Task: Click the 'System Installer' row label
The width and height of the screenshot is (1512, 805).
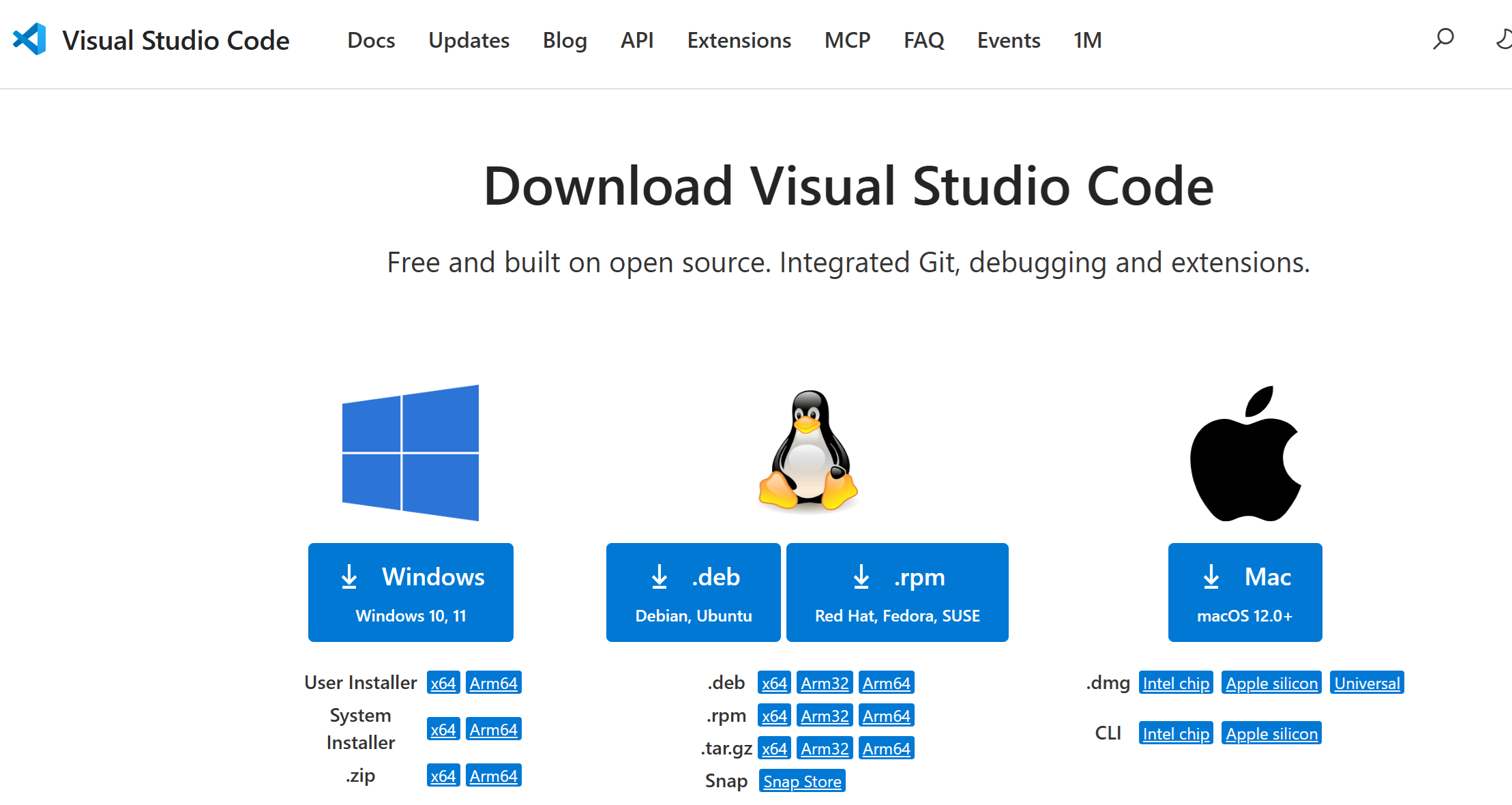Action: pos(361,729)
